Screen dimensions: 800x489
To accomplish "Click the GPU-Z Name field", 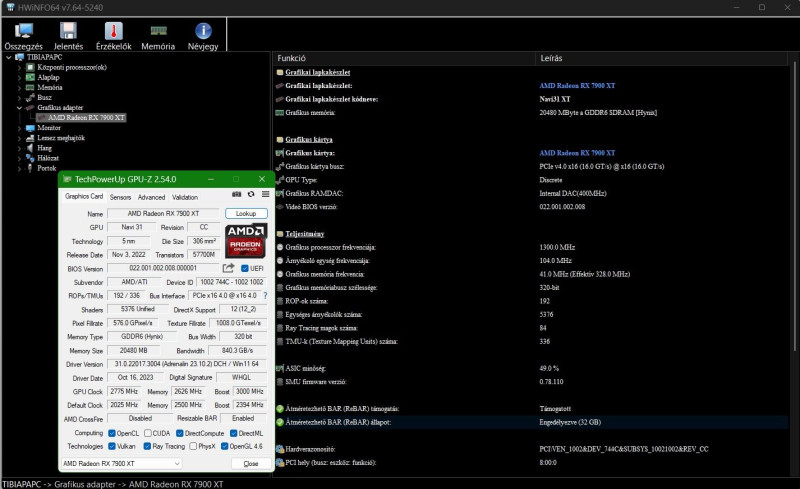I will click(x=163, y=213).
